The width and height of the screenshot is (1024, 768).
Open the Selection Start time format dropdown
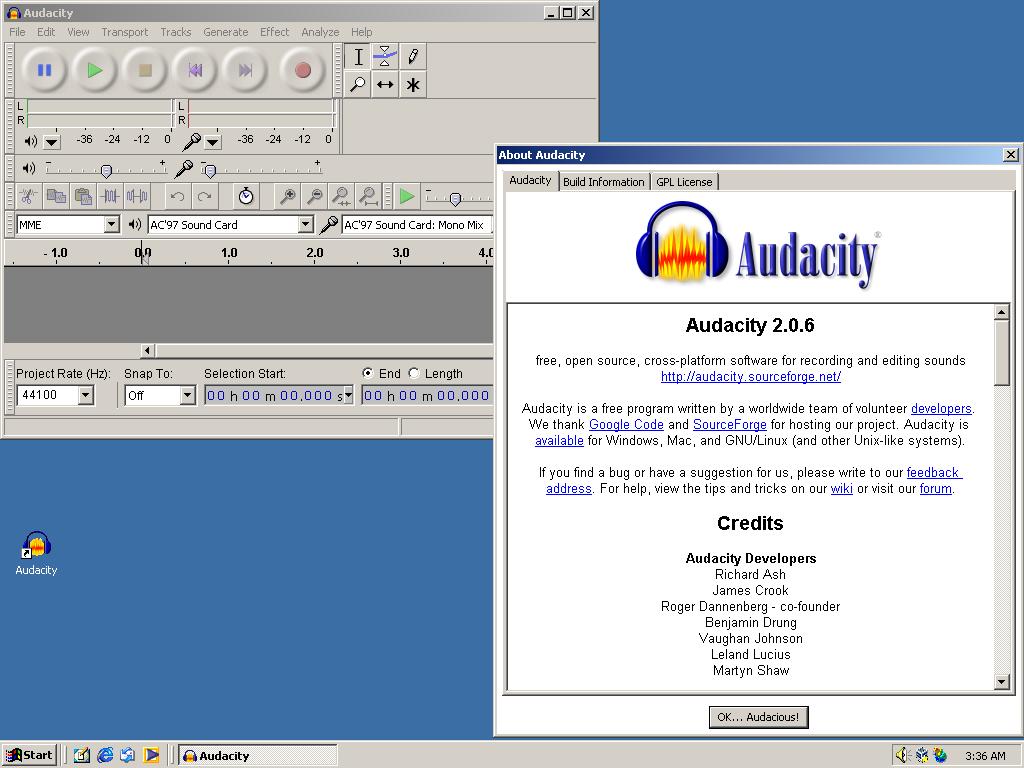pyautogui.click(x=348, y=395)
